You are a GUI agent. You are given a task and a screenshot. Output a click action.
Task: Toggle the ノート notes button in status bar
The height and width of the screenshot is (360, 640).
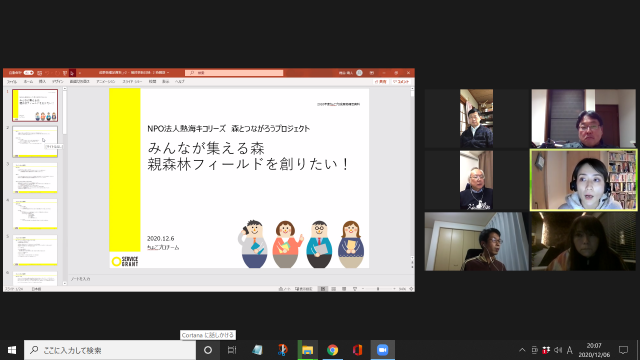click(284, 289)
